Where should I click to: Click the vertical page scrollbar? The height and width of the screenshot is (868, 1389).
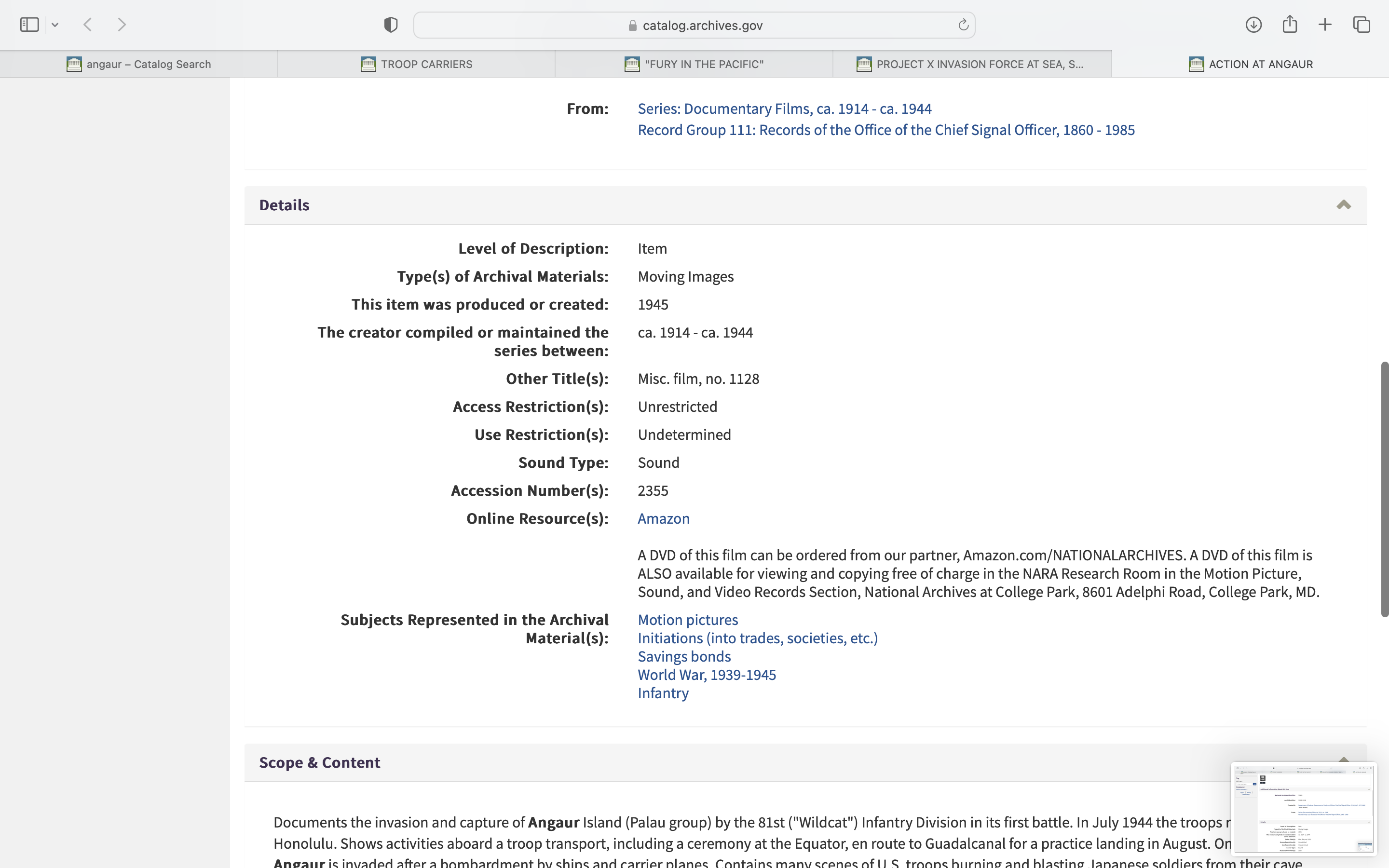click(1384, 489)
